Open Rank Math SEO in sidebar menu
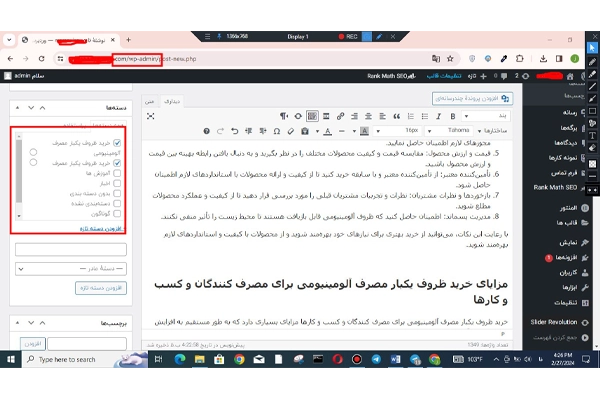The width and height of the screenshot is (600, 400). [555, 187]
